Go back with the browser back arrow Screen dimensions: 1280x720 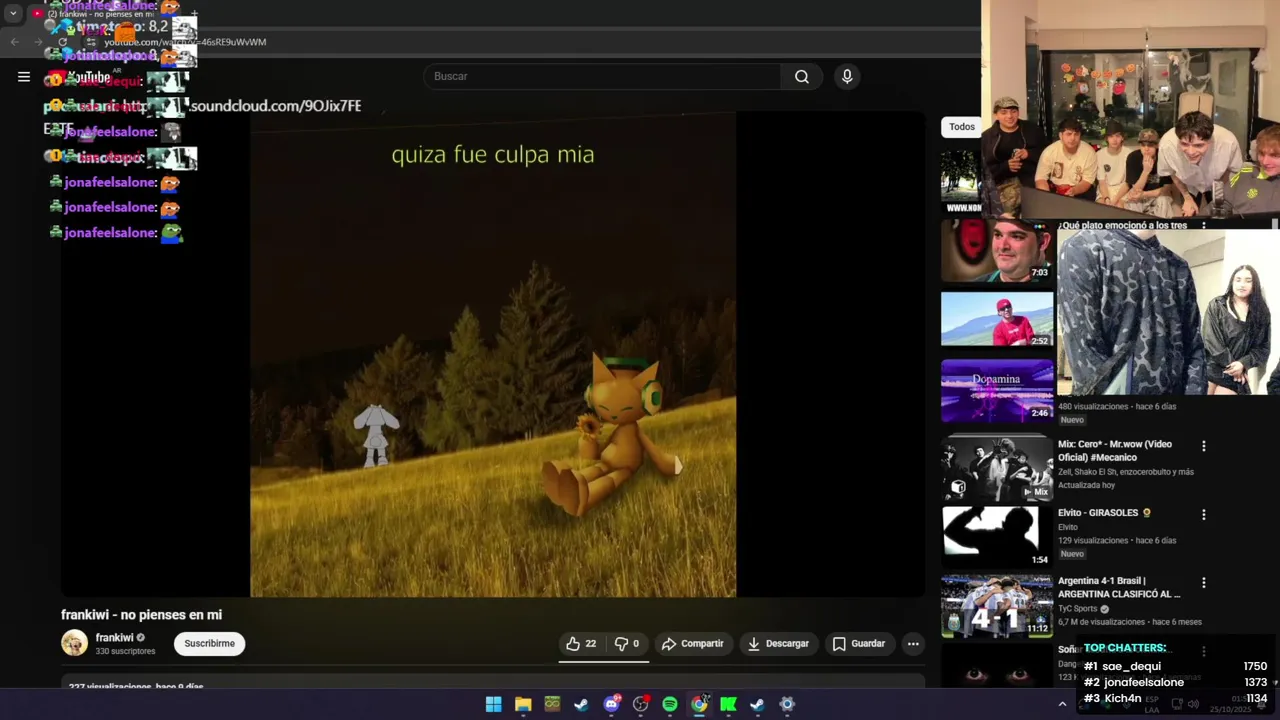click(14, 42)
